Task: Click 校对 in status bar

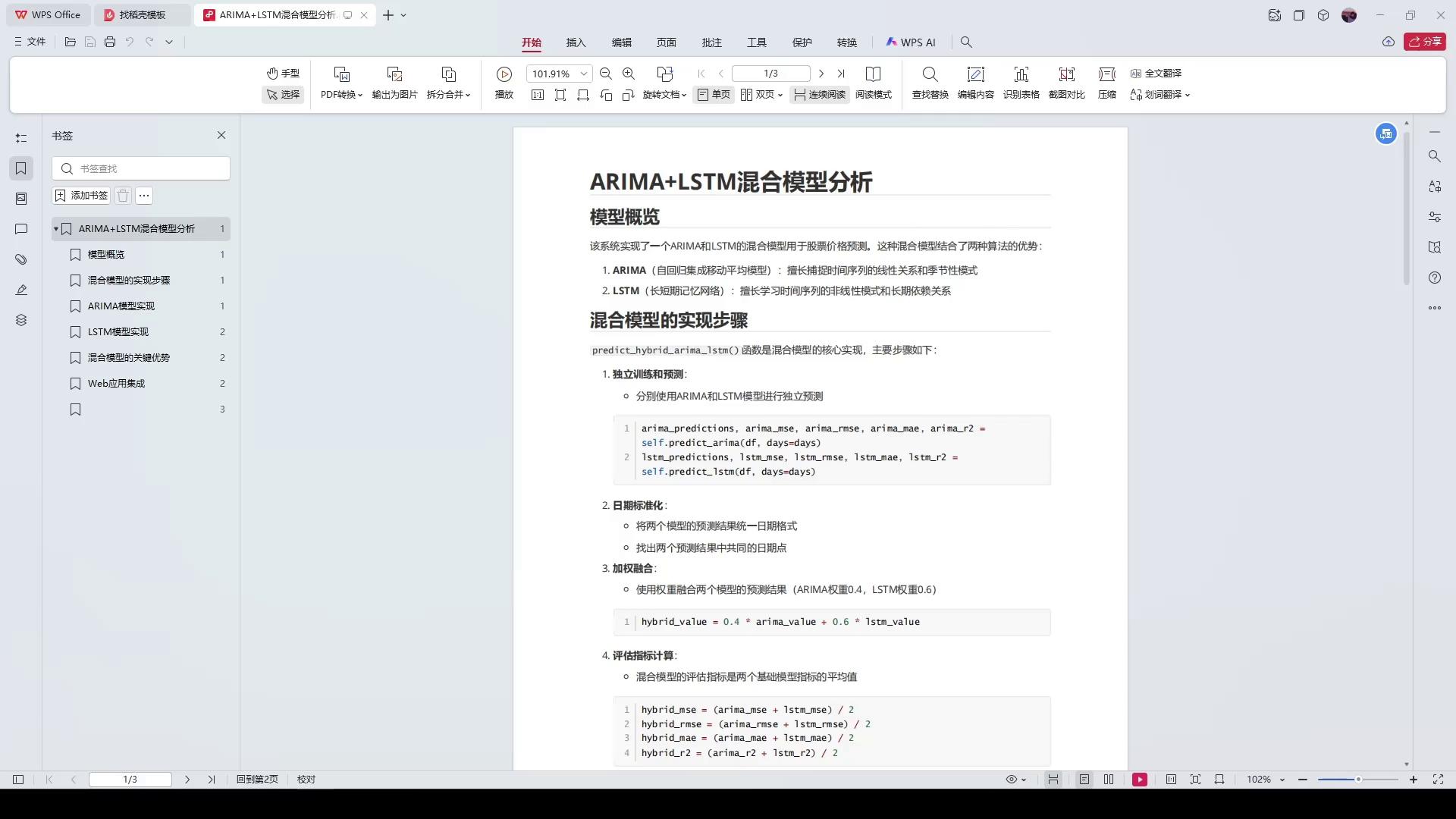Action: coord(306,779)
